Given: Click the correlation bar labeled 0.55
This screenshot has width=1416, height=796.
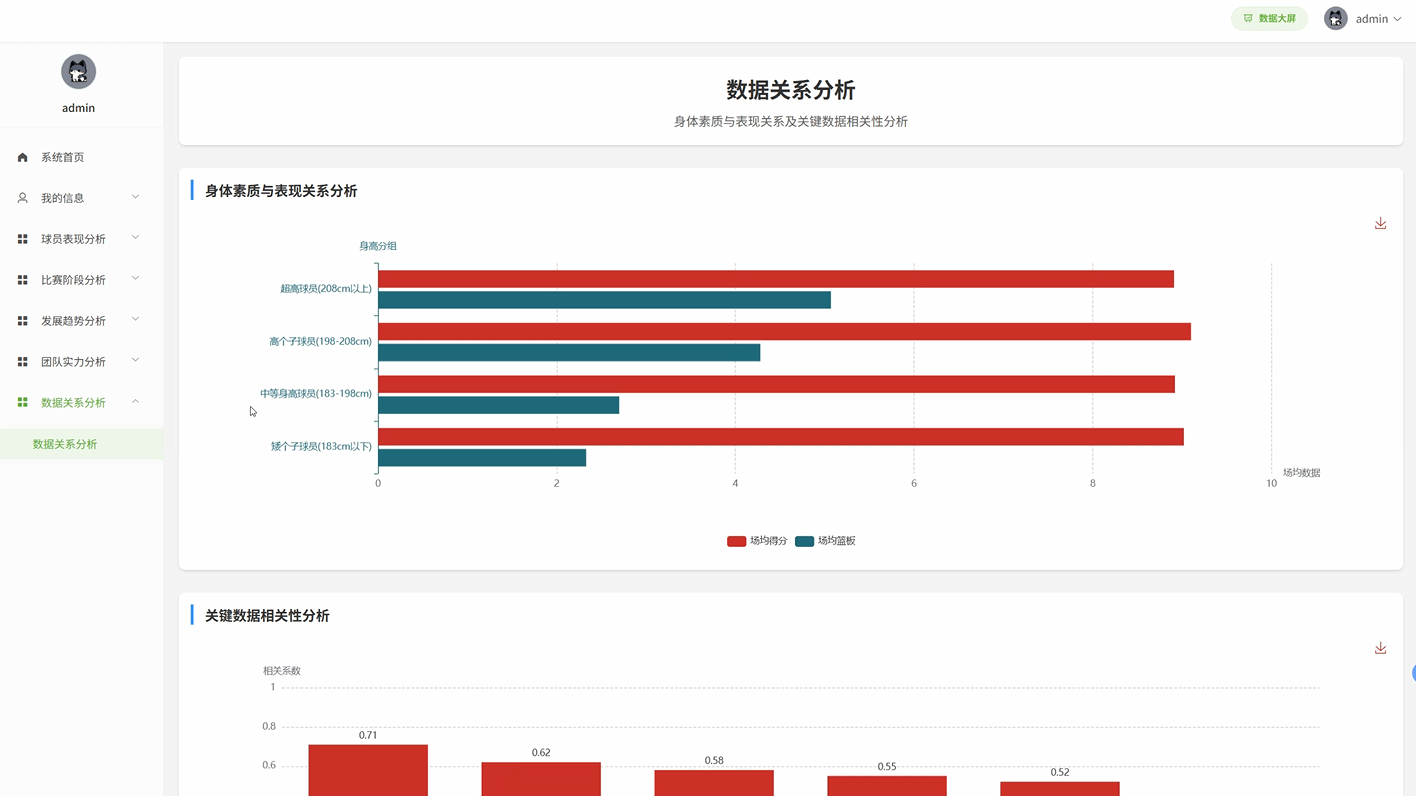Looking at the screenshot, I should (x=887, y=786).
